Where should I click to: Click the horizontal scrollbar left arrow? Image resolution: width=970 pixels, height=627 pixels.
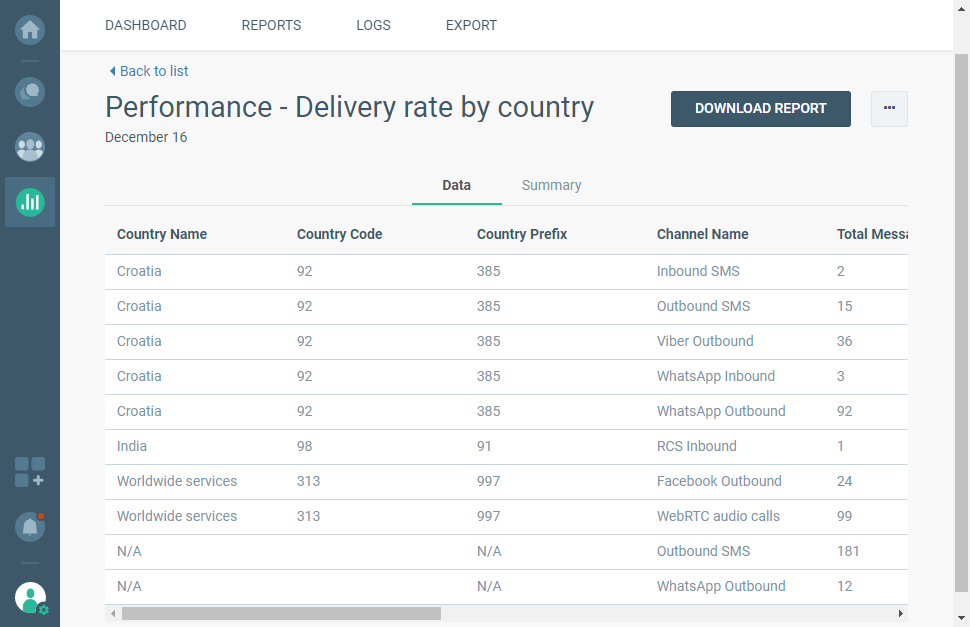[113, 613]
